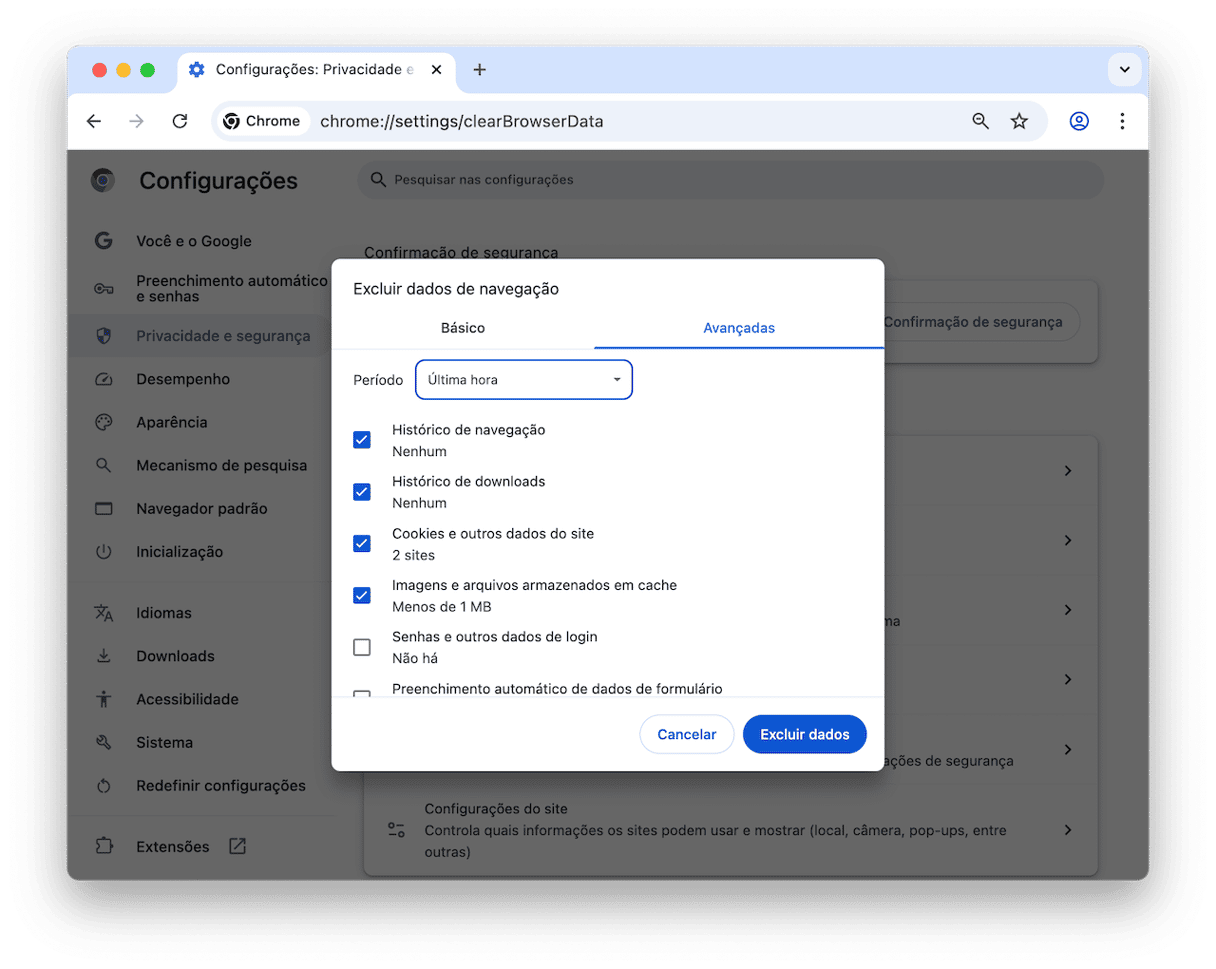Uncheck Histórico de navegação checkbox
This screenshot has width=1216, height=969.
point(362,440)
